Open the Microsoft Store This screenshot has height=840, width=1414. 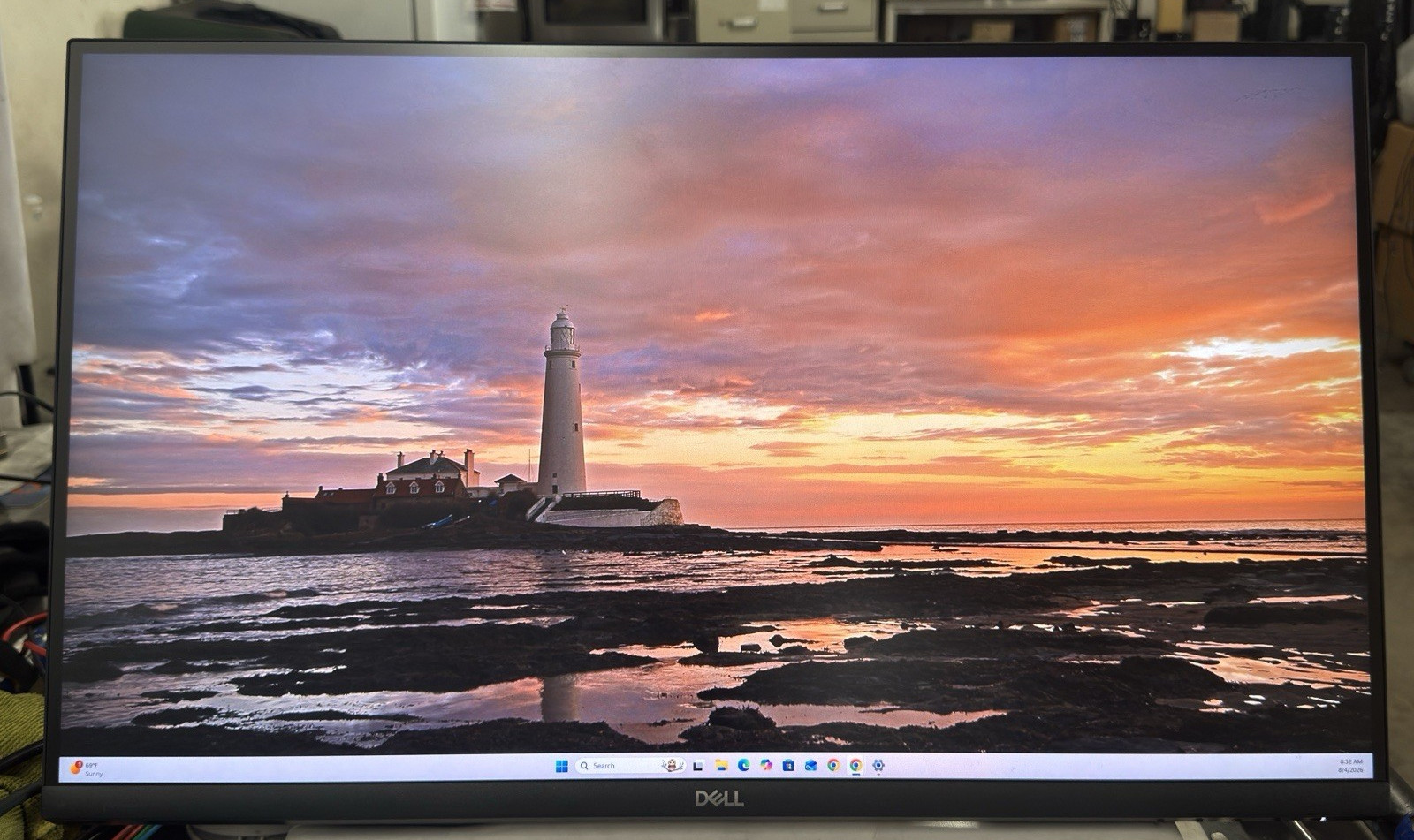[788, 766]
